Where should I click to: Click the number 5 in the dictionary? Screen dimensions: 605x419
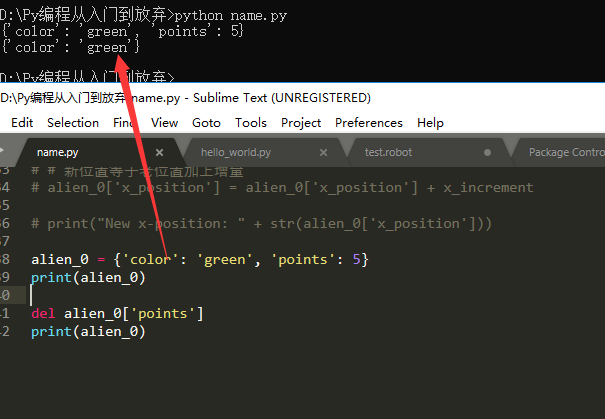(356, 259)
